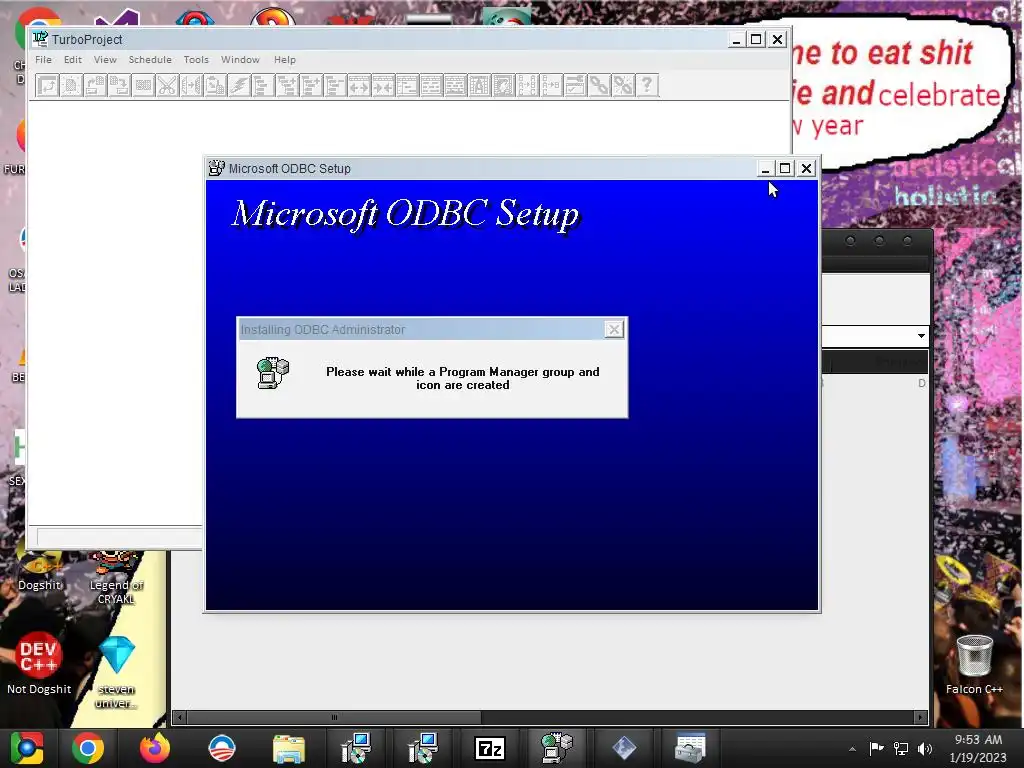Click the Action Center flag tray icon

876,748
